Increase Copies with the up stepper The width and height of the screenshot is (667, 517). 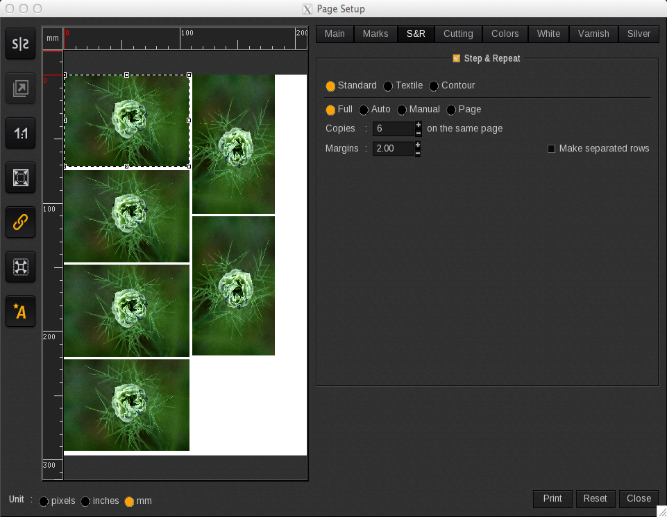click(x=418, y=124)
